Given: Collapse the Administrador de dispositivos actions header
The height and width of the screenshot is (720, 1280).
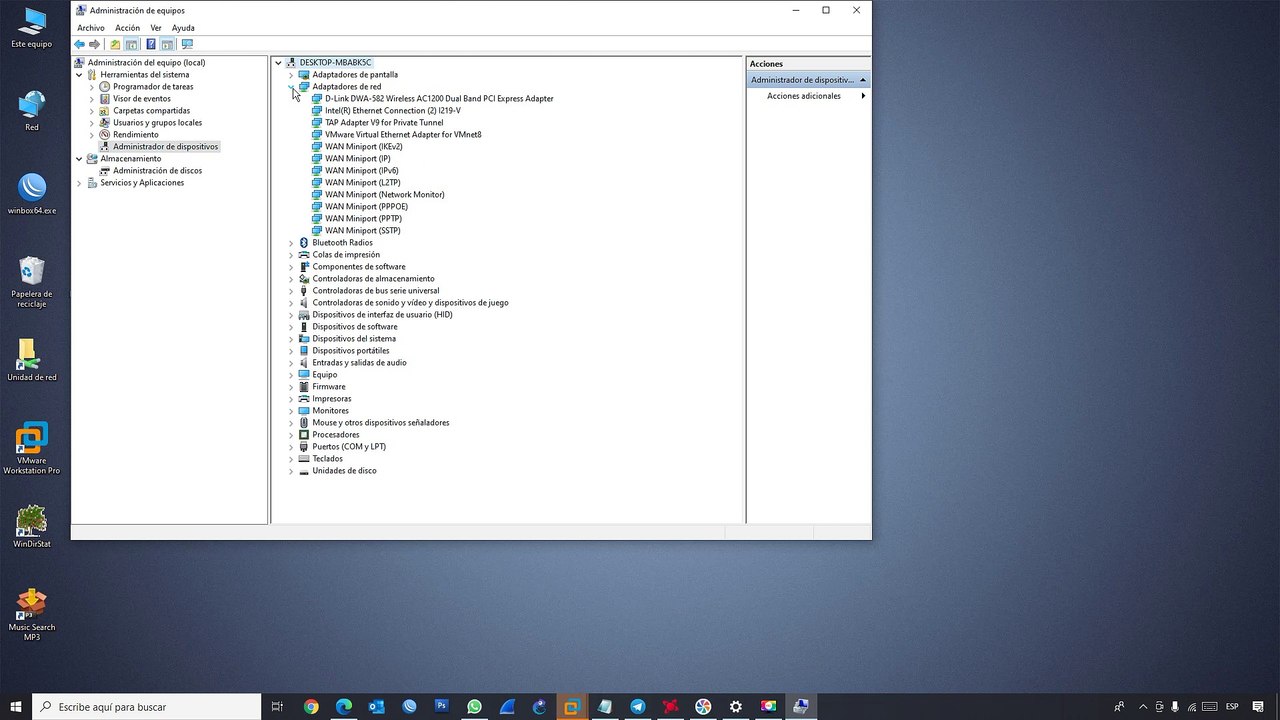Looking at the screenshot, I should [x=863, y=80].
